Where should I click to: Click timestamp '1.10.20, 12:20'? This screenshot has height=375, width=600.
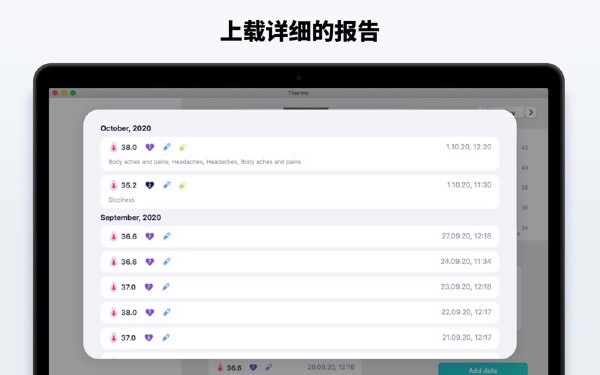[468, 147]
